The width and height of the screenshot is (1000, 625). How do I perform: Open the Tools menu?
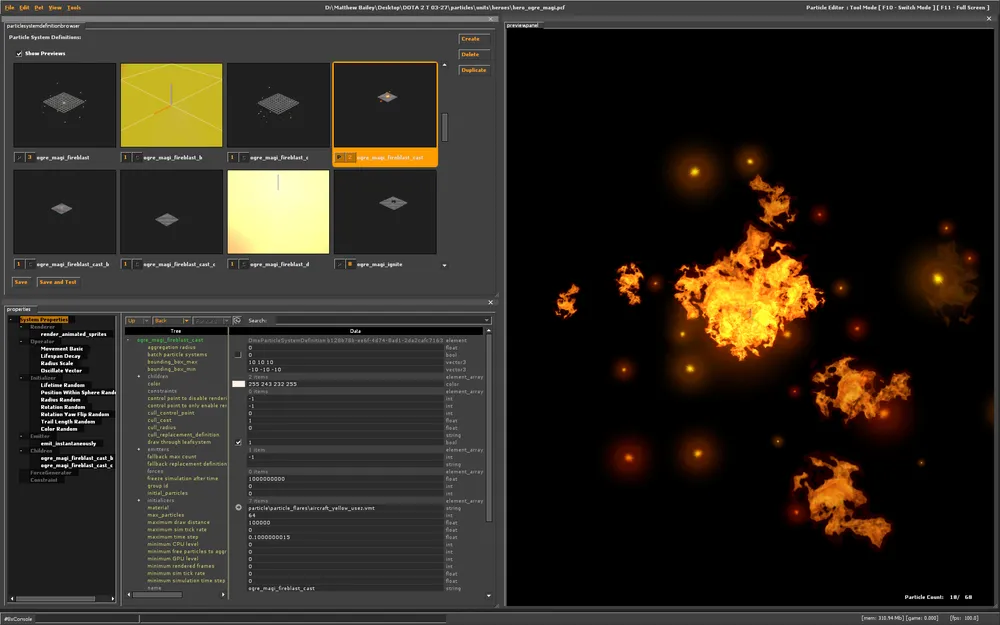[74, 7]
